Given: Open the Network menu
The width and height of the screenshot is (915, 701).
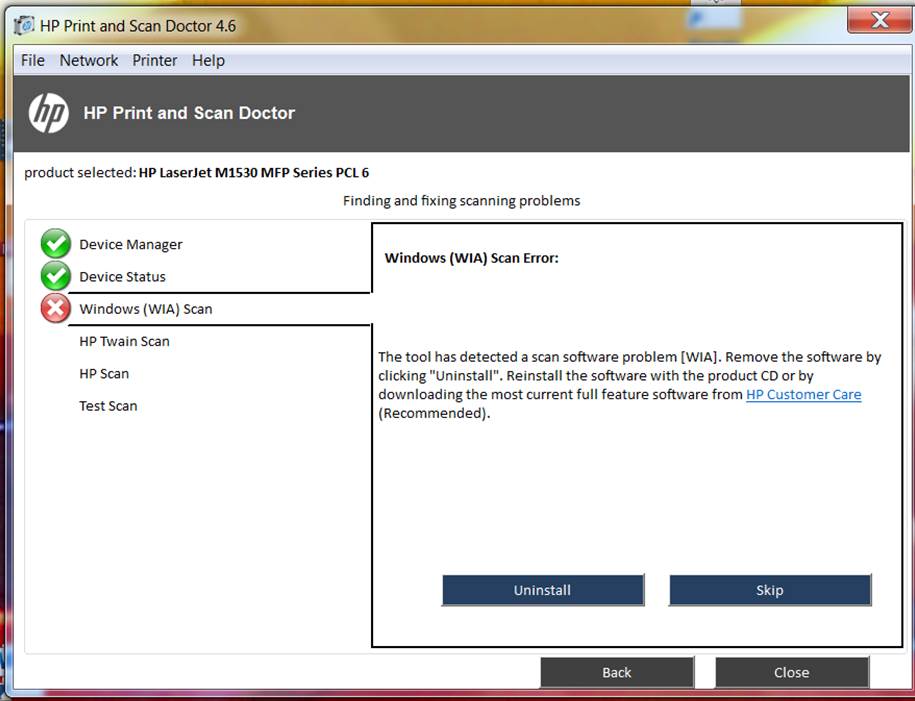Looking at the screenshot, I should click(89, 60).
